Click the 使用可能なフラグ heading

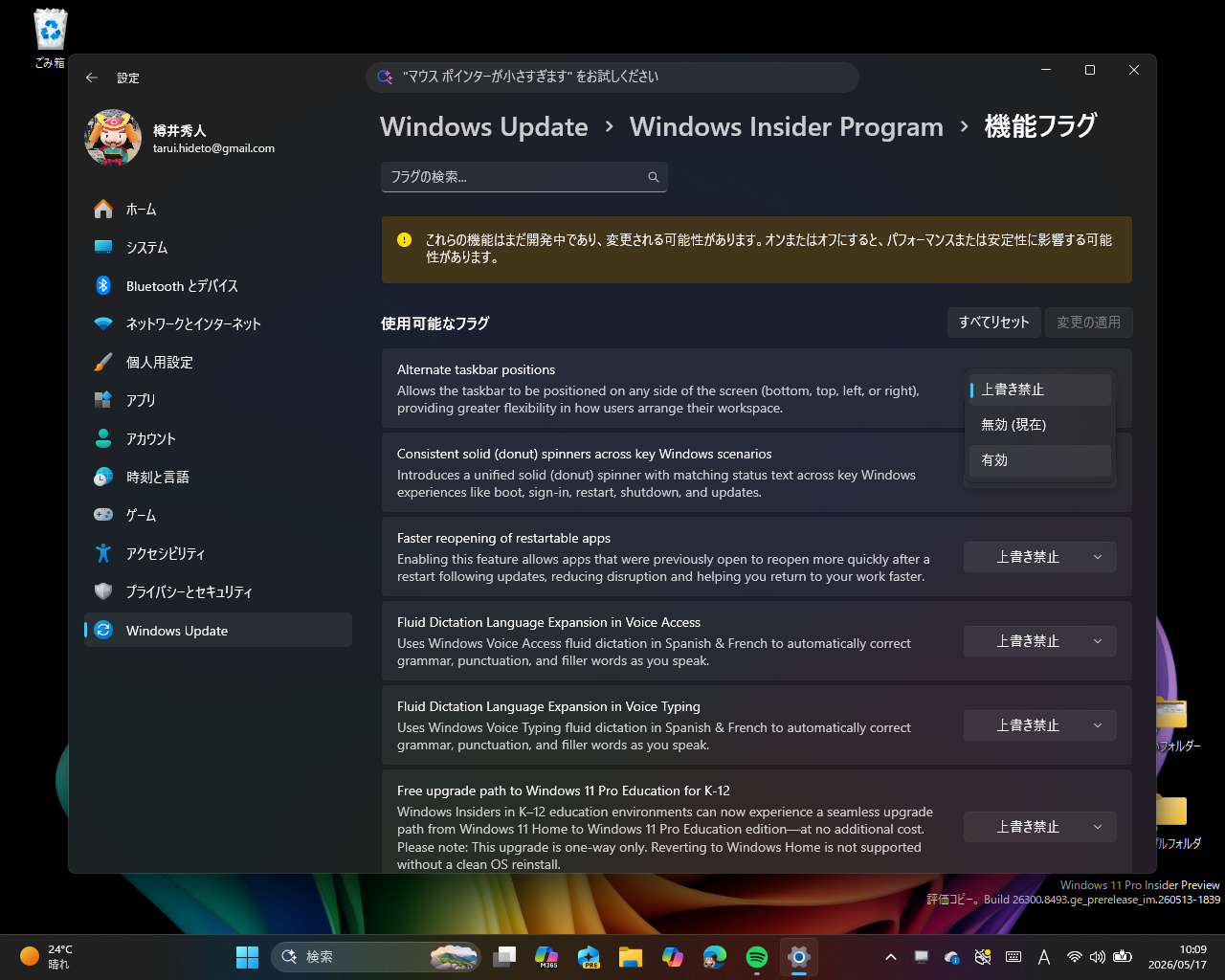coord(435,323)
